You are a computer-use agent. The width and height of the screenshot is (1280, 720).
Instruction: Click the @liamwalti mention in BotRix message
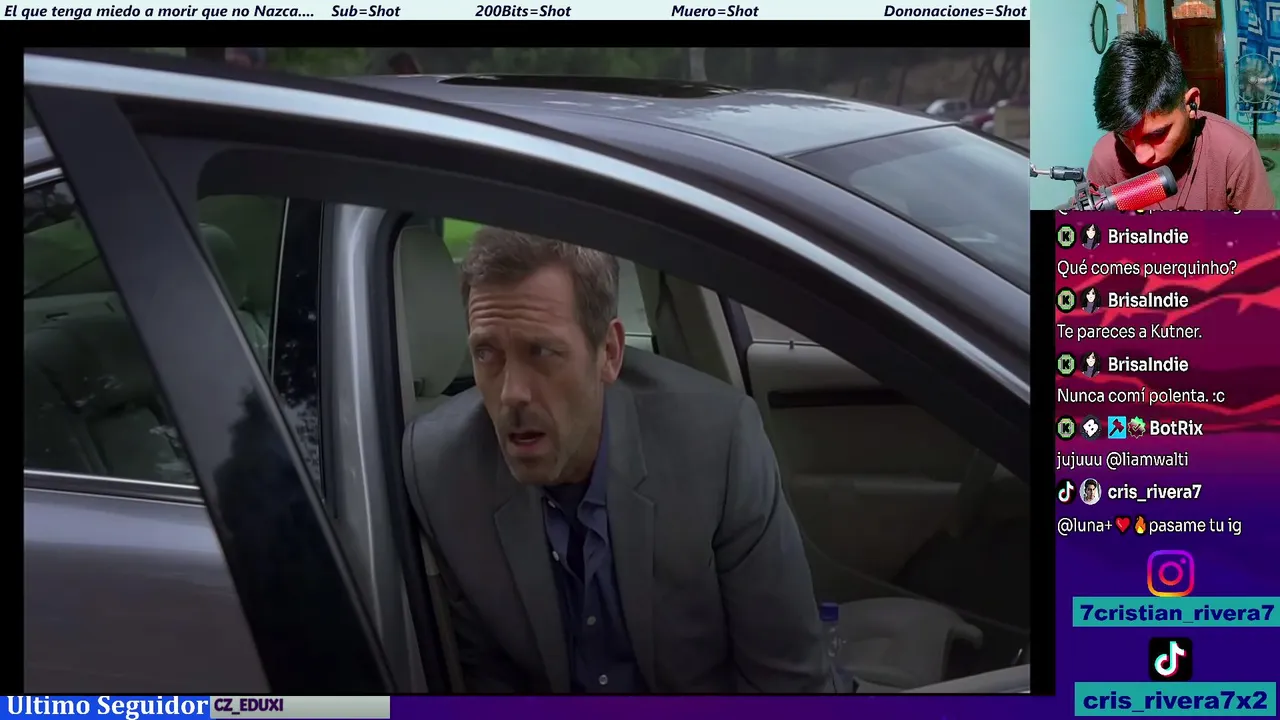(1147, 460)
